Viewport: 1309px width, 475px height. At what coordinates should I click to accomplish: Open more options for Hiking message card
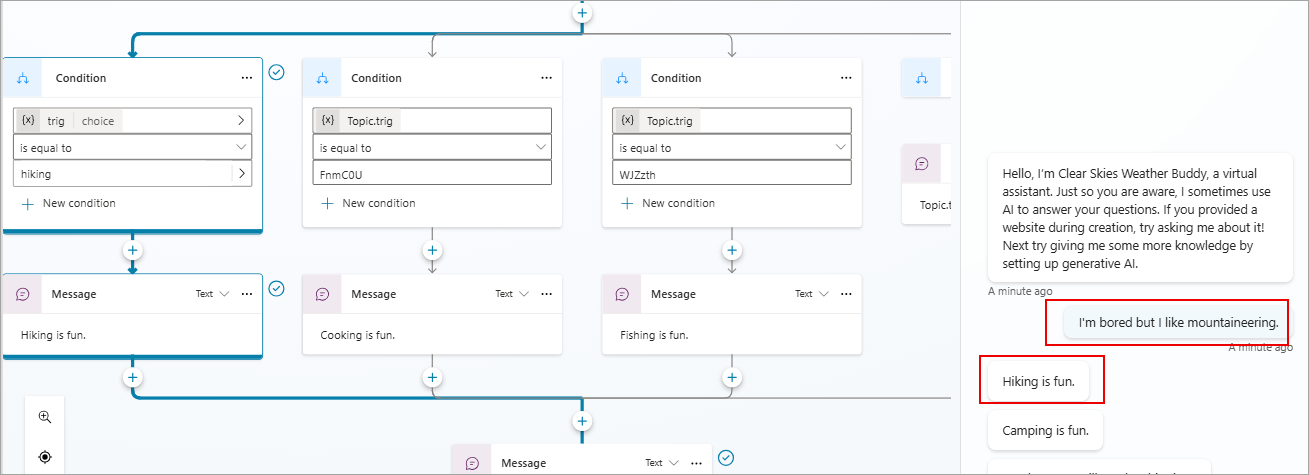(246, 294)
